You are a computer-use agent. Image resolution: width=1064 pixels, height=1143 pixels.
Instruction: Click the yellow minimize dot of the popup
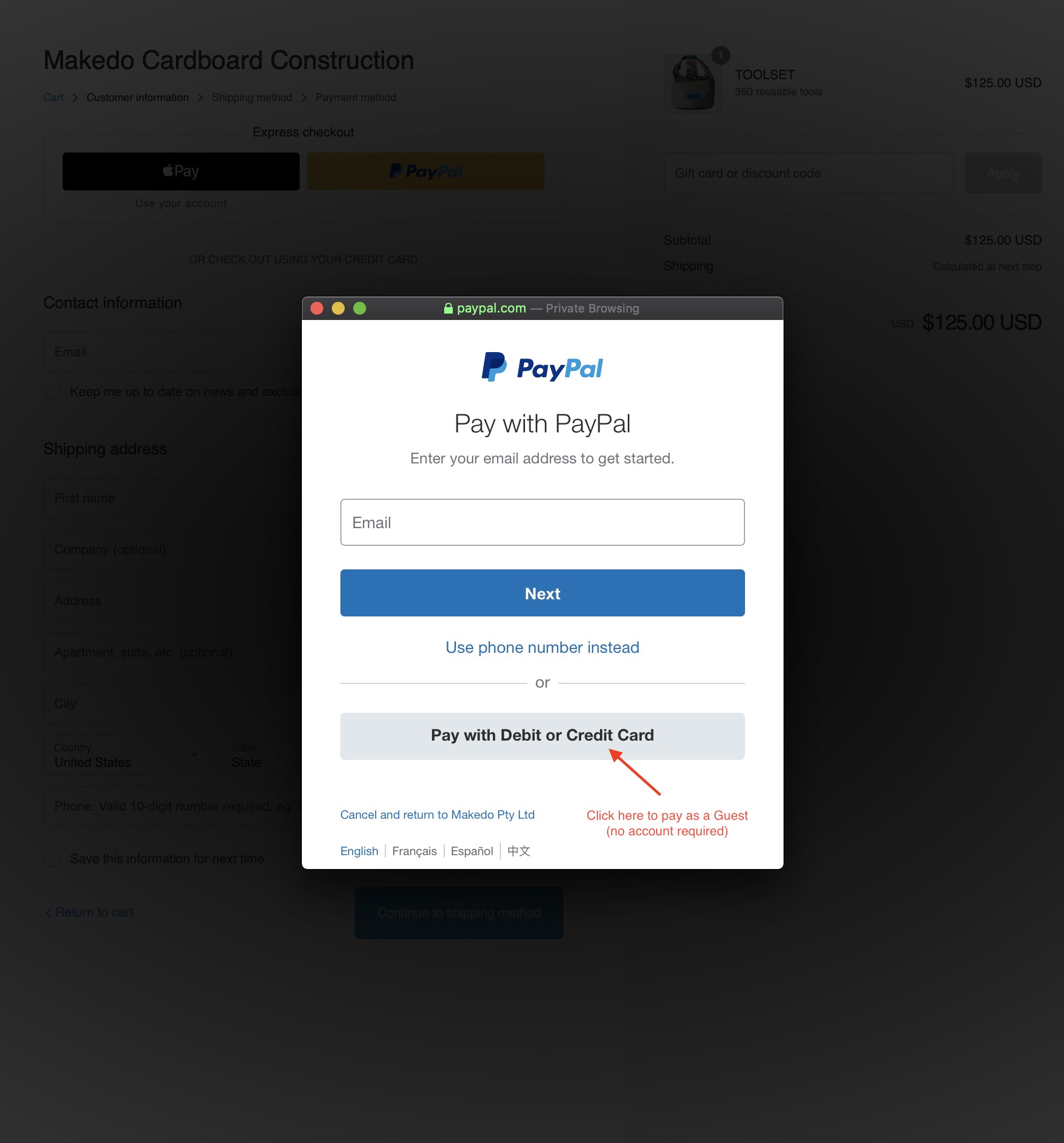tap(338, 308)
